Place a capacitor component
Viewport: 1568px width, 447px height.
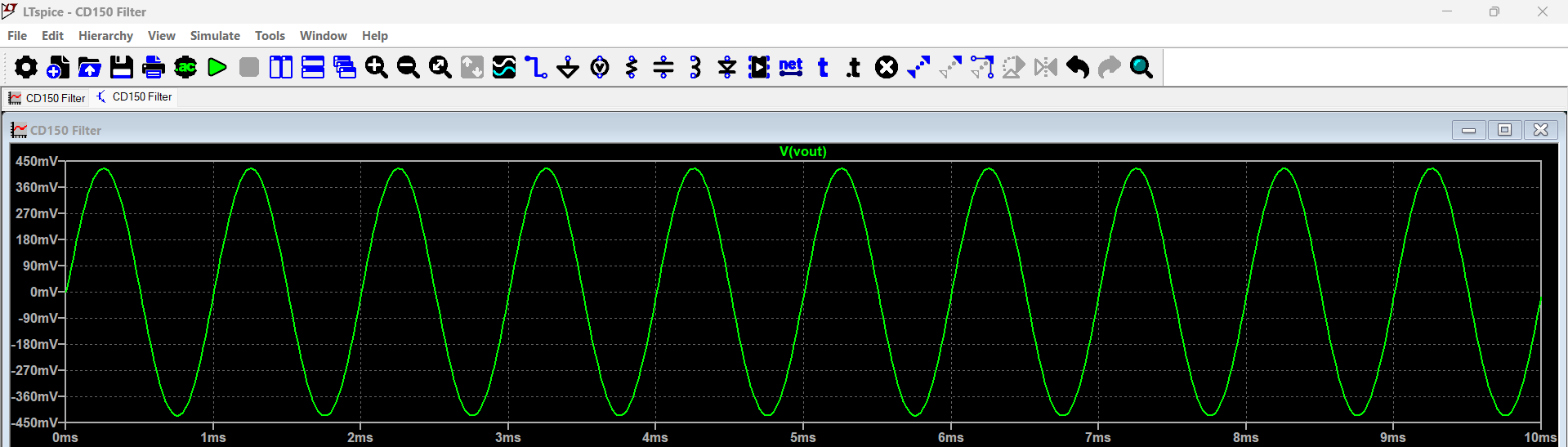point(663,67)
